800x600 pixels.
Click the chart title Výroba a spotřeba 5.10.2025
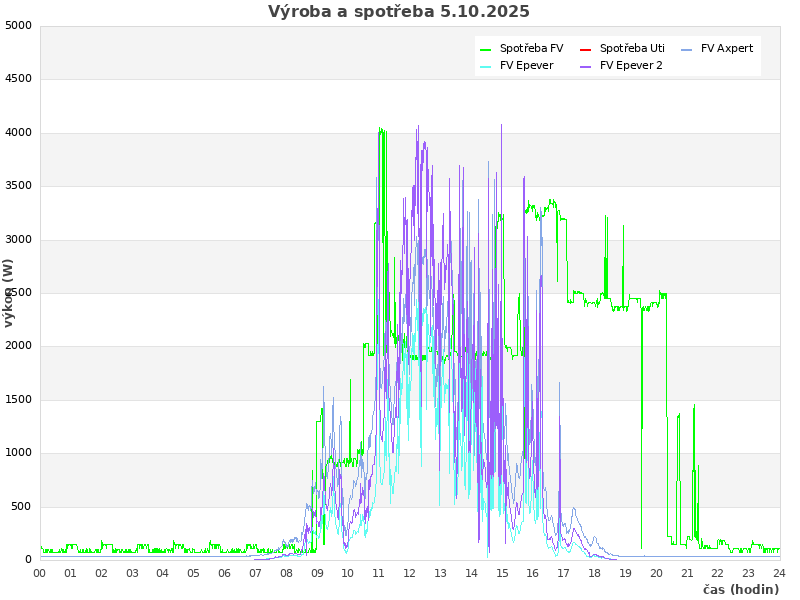pyautogui.click(x=399, y=12)
